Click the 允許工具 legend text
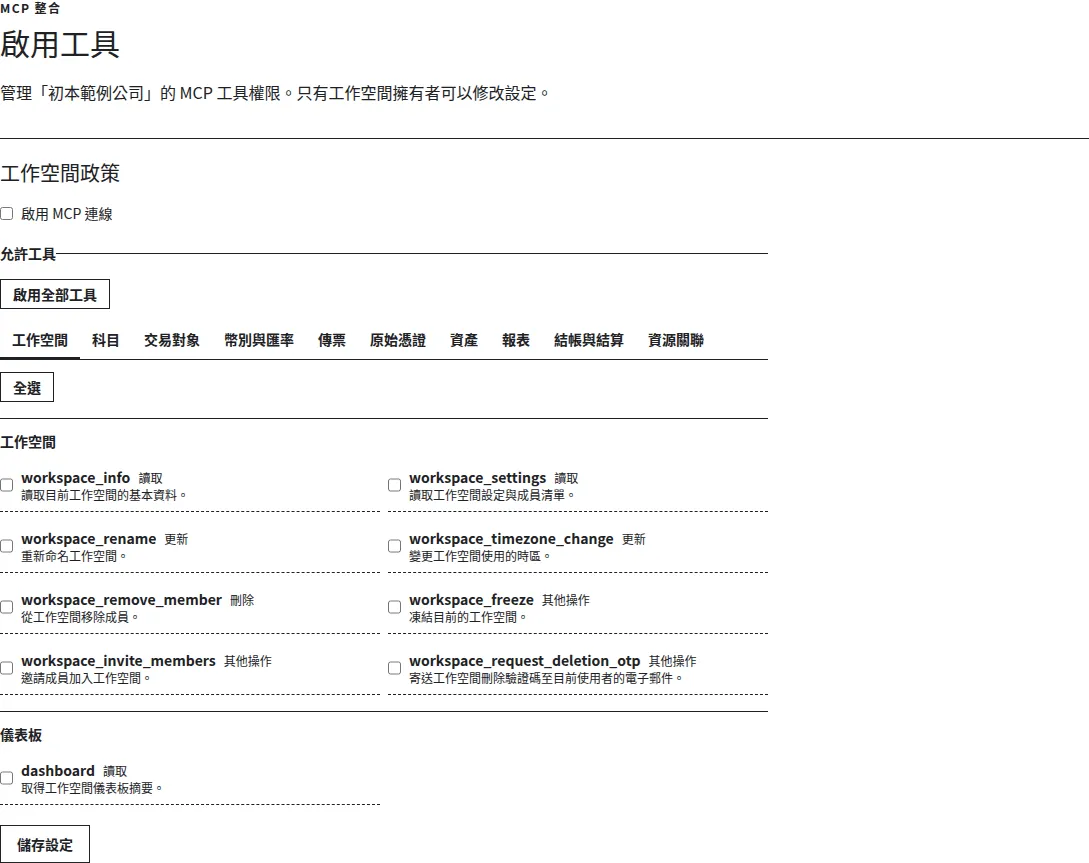The height and width of the screenshot is (863, 1089). pyautogui.click(x=28, y=254)
